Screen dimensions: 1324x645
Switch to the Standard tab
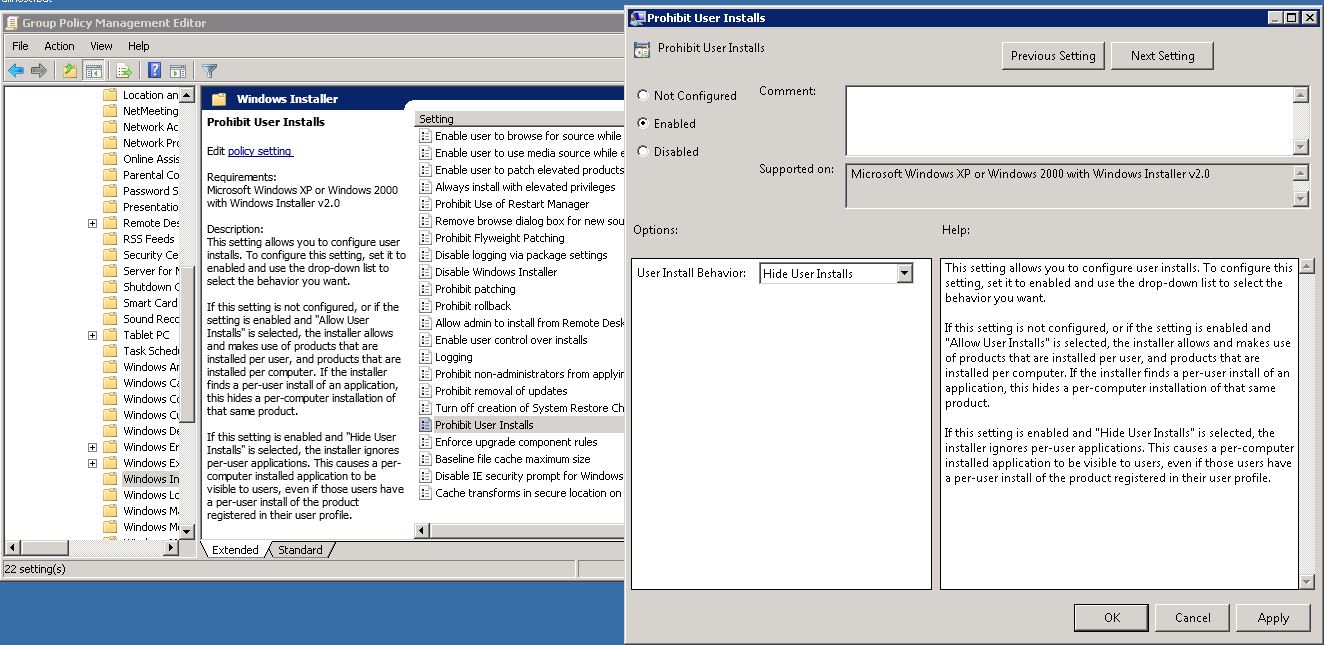coord(300,550)
